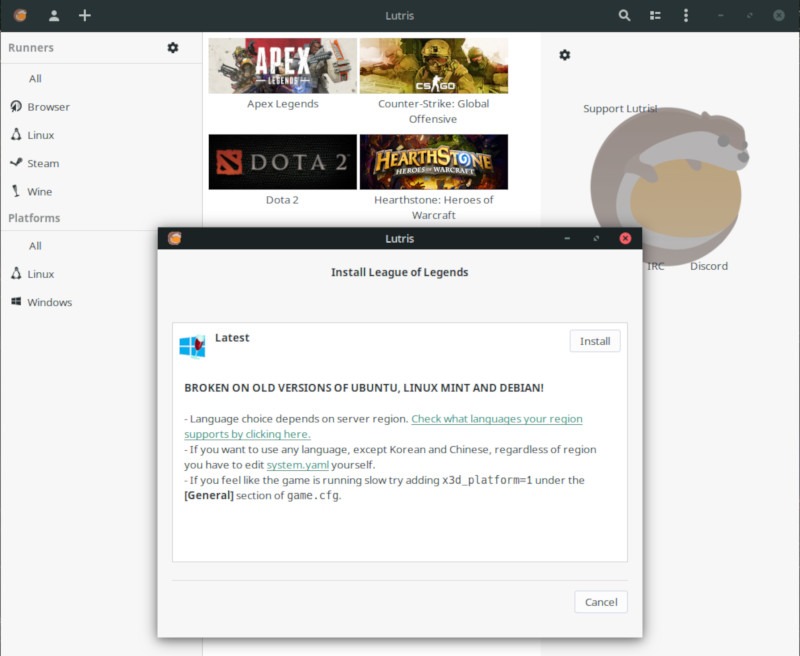Click the Runners settings gear
This screenshot has width=800, height=656.
tap(170, 47)
